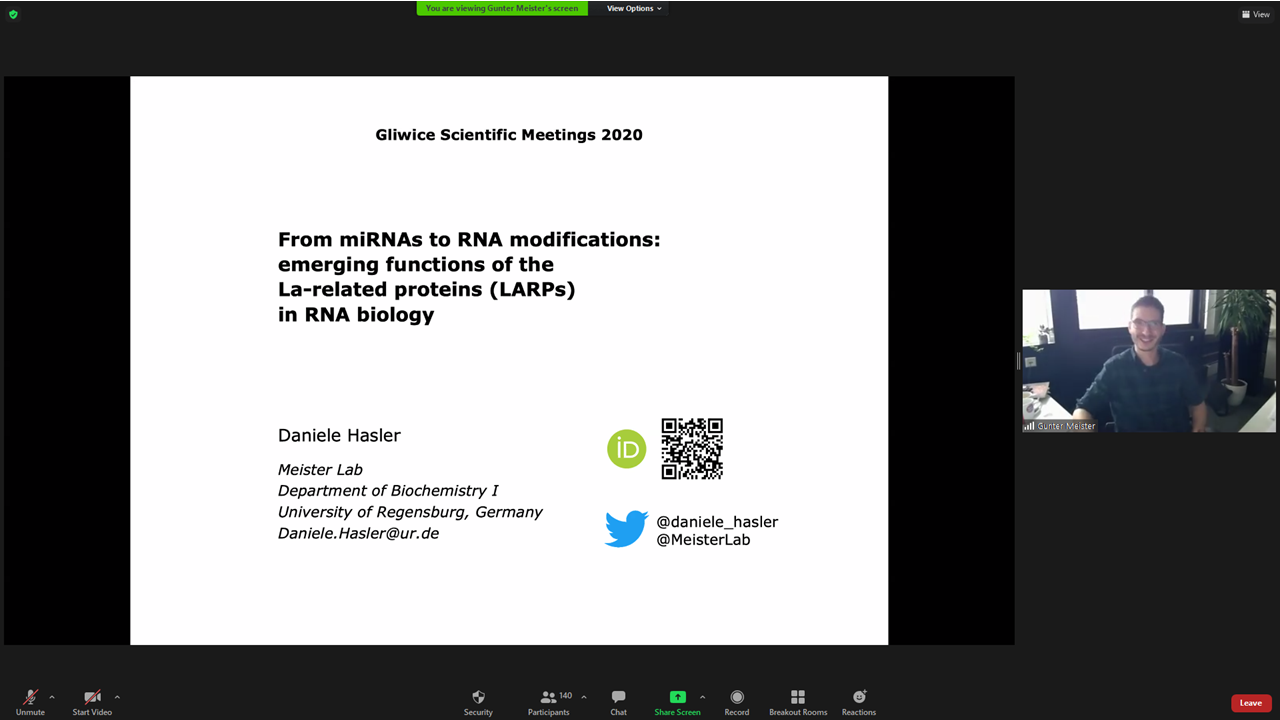Open the Reactions menu
The width and height of the screenshot is (1280, 720).
pos(859,698)
